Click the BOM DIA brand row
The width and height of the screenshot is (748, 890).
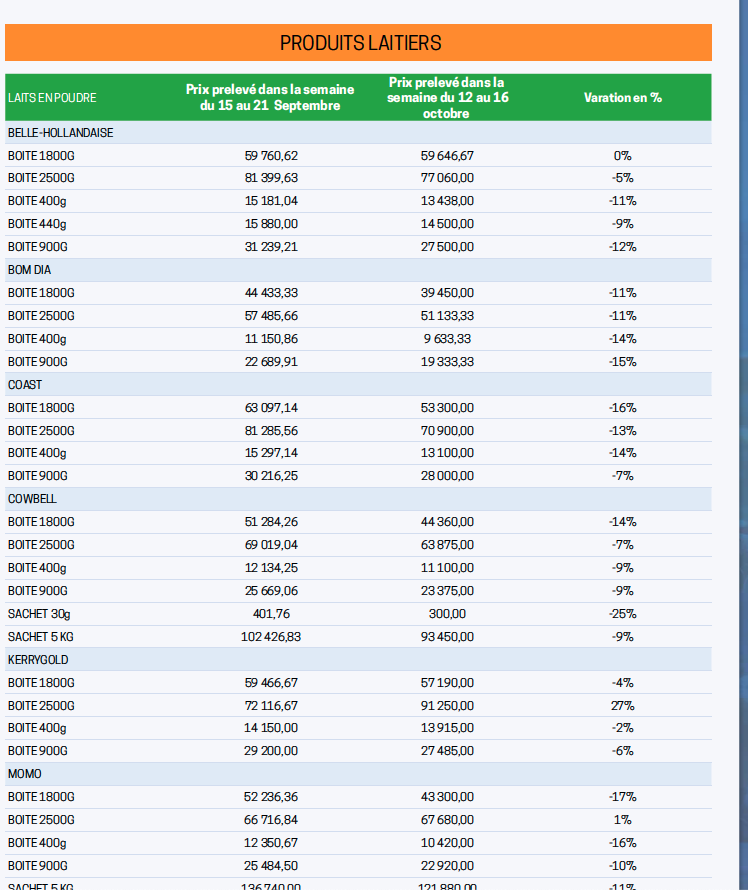click(358, 270)
